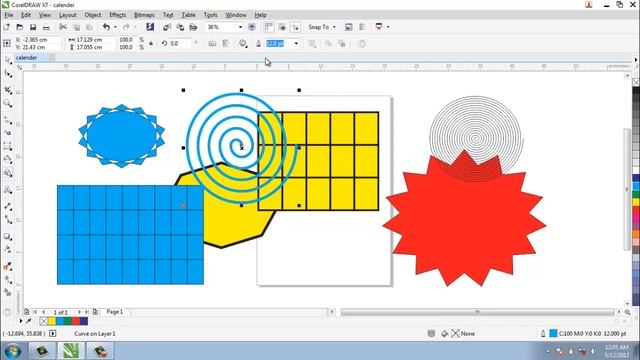The image size is (640, 360).
Task: Open the outline width dropdown arrow
Action: coord(296,43)
